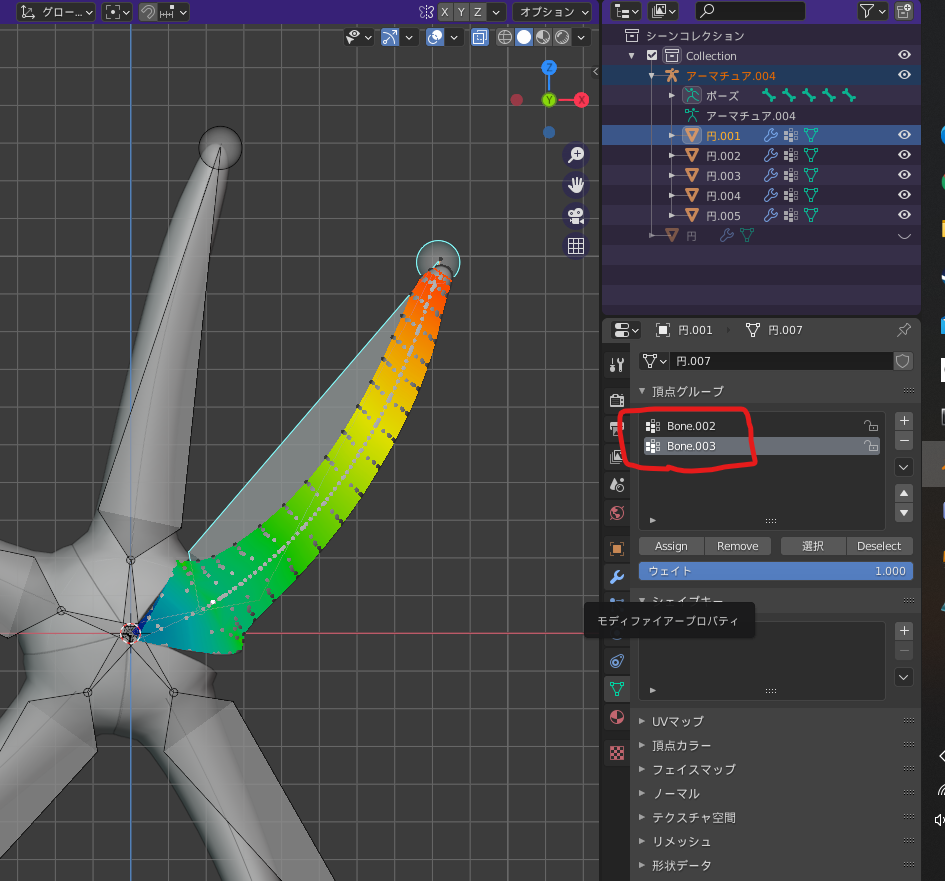Hide アーマチュア.004 with its eye icon

pos(904,75)
